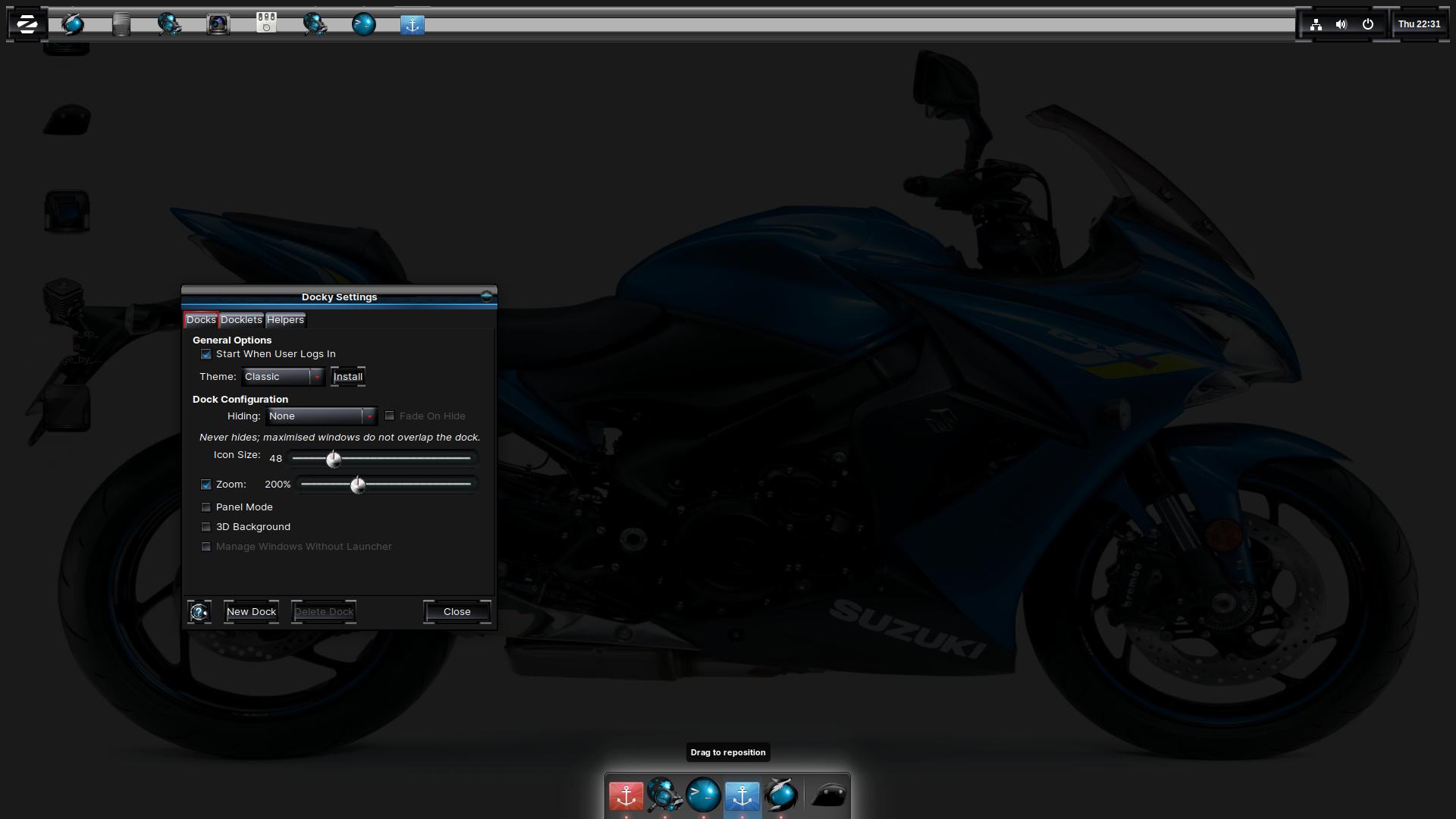1456x819 pixels.
Task: Click the help icon in Docky Settings
Action: pyautogui.click(x=199, y=612)
